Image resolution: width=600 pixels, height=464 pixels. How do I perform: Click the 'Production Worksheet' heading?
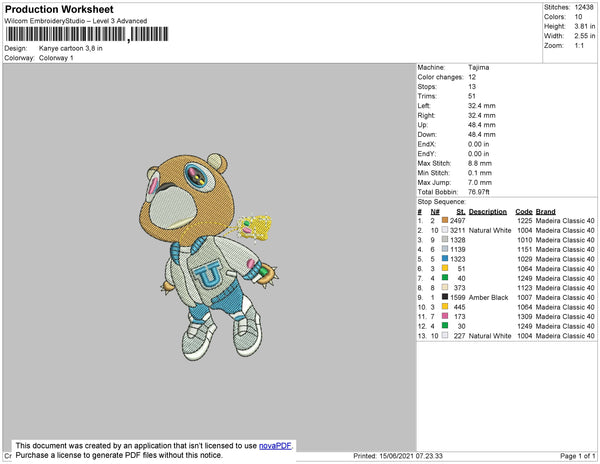point(59,9)
